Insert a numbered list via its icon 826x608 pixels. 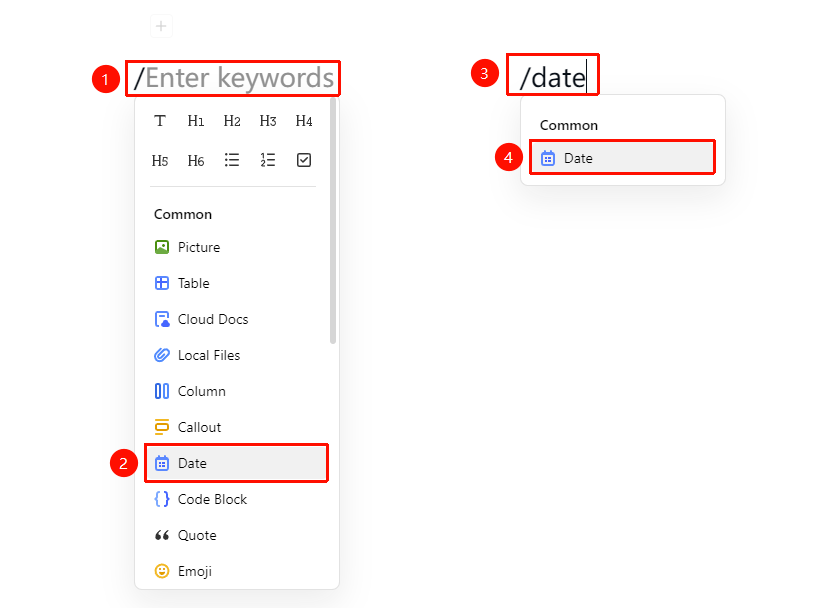point(268,160)
